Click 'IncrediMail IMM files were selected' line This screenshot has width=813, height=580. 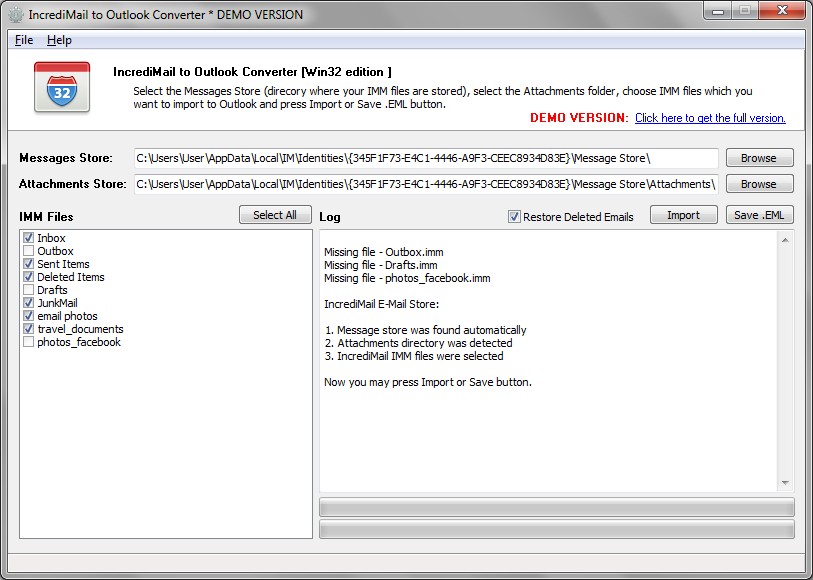click(x=414, y=356)
